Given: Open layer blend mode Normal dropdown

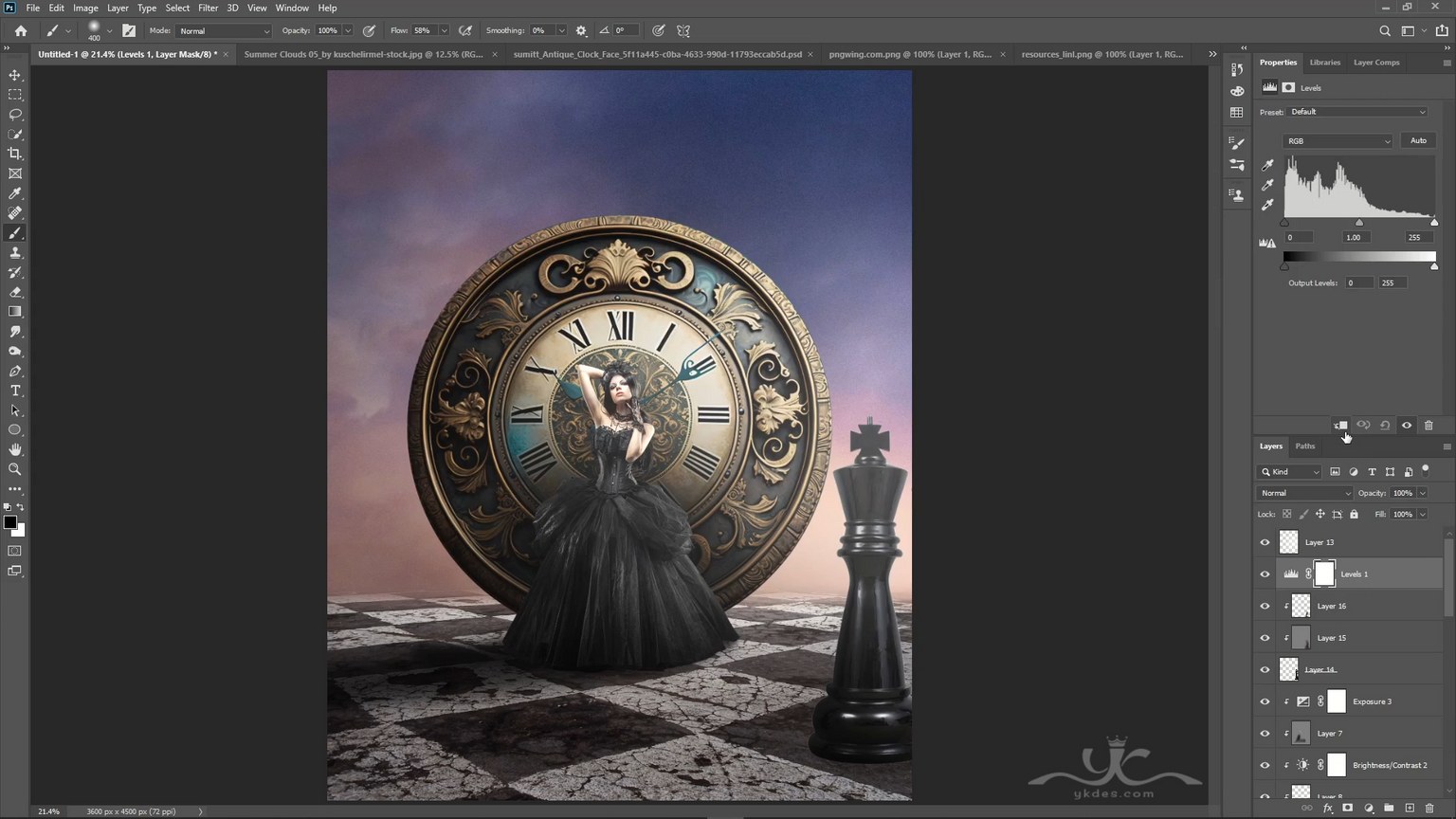Looking at the screenshot, I should click(x=1304, y=493).
